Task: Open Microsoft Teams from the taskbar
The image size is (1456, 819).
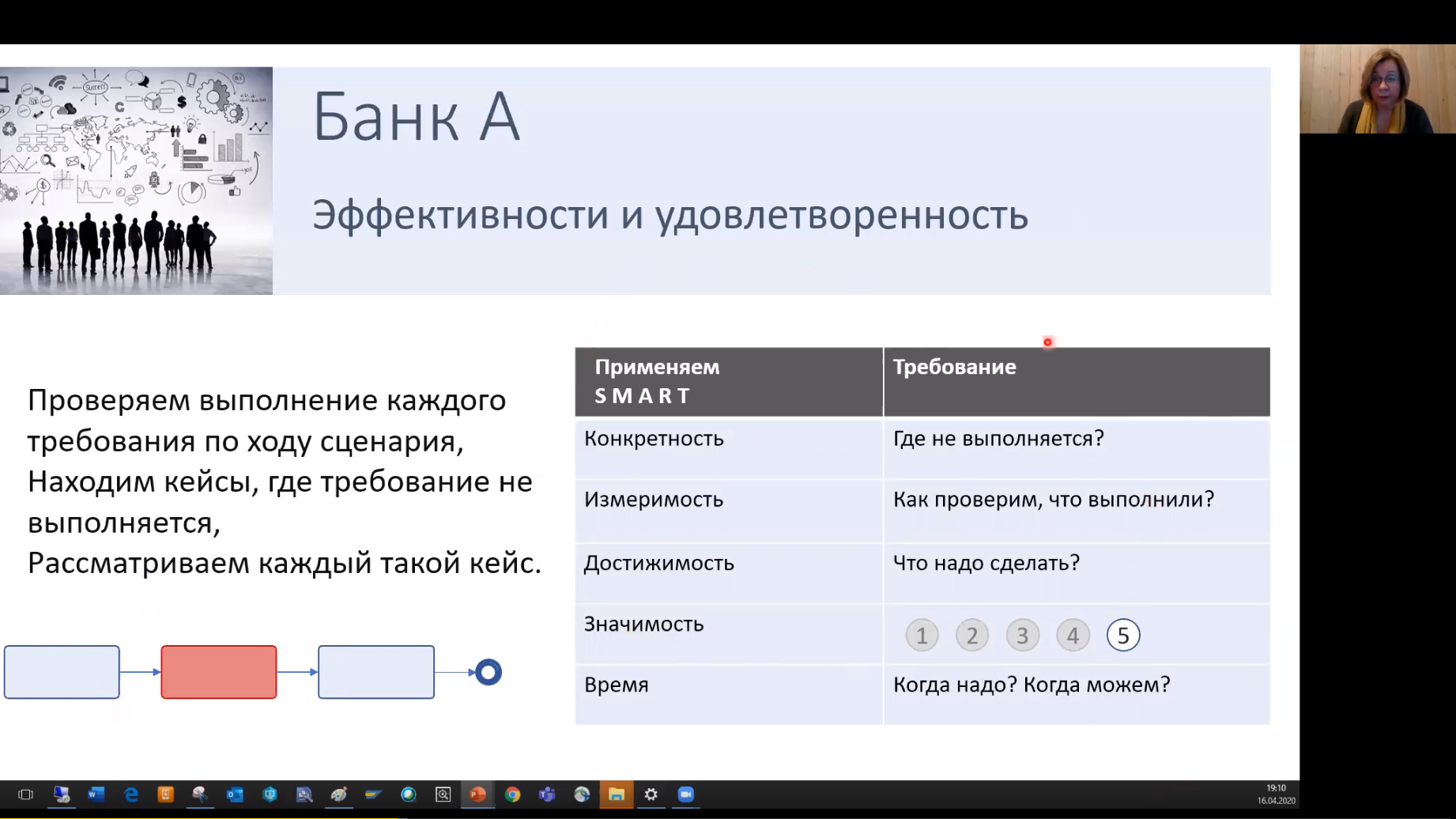Action: [x=547, y=794]
